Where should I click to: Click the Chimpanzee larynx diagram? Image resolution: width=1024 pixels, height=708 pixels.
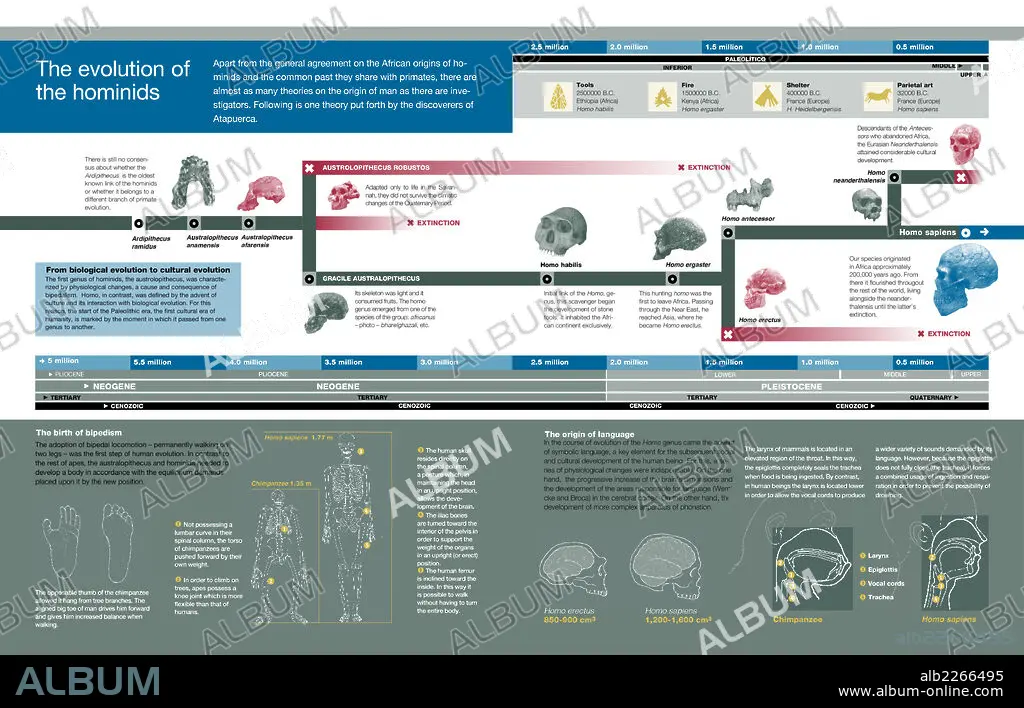(813, 568)
